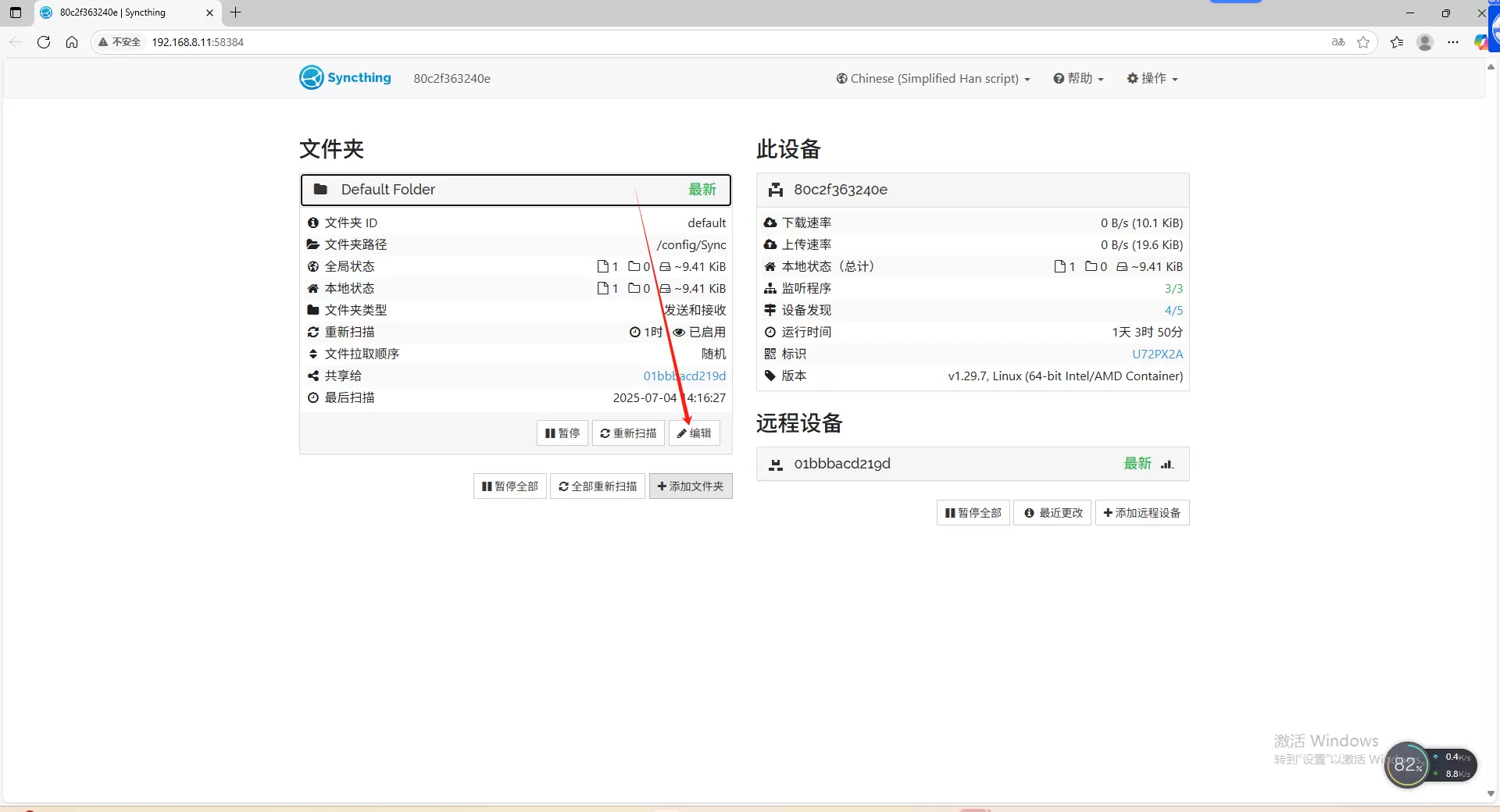Open the tab actions menu icon
1500x812 pixels.
click(x=16, y=12)
